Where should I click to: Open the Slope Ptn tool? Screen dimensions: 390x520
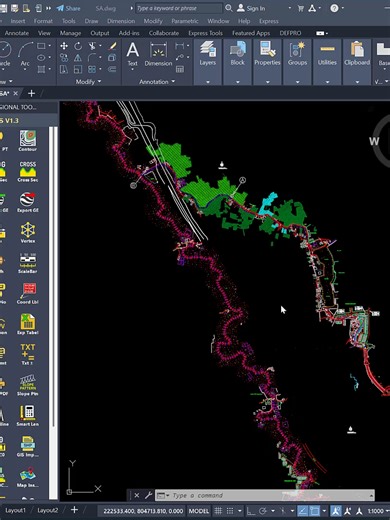28,385
